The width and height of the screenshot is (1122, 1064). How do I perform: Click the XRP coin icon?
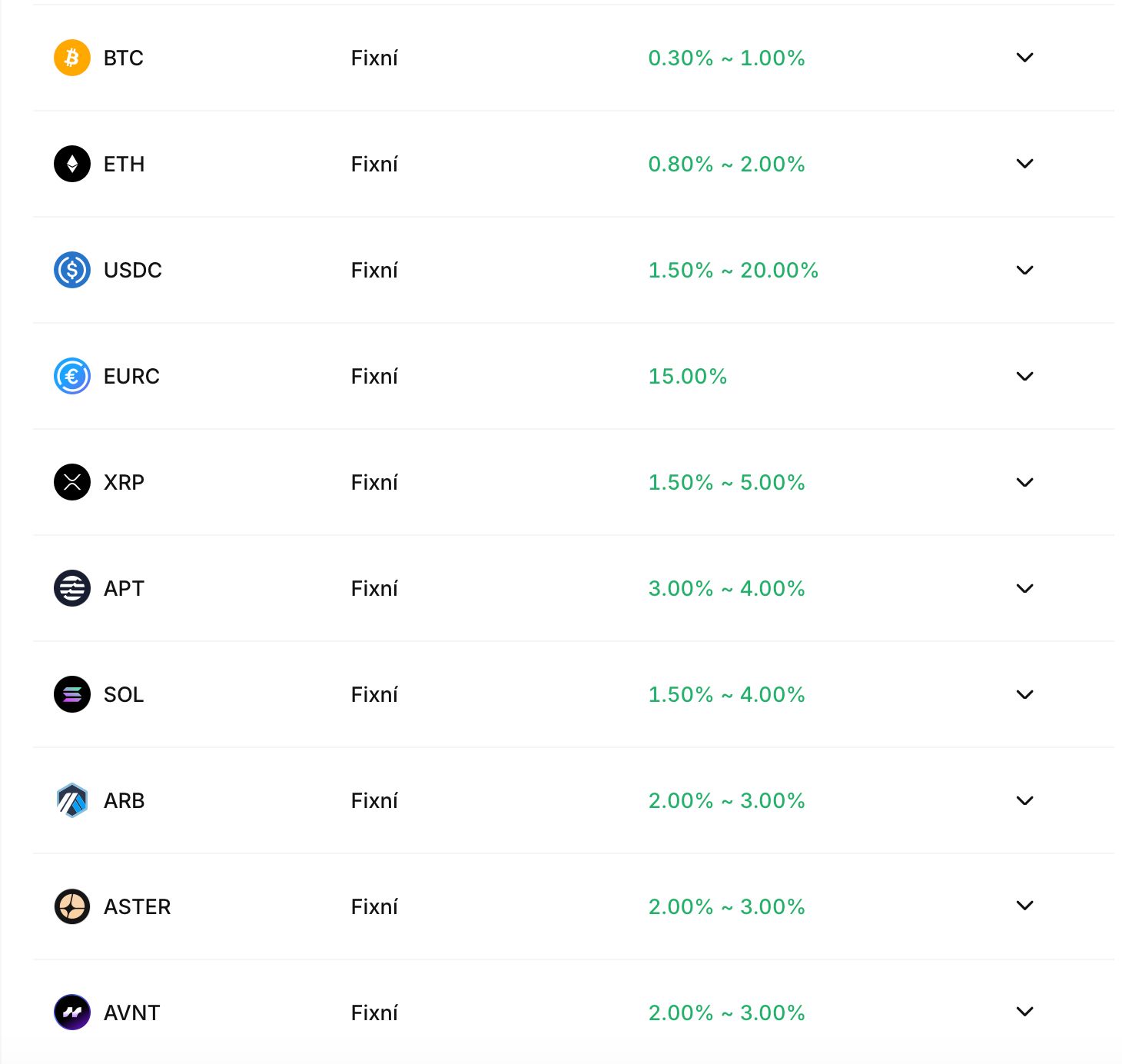(x=71, y=482)
